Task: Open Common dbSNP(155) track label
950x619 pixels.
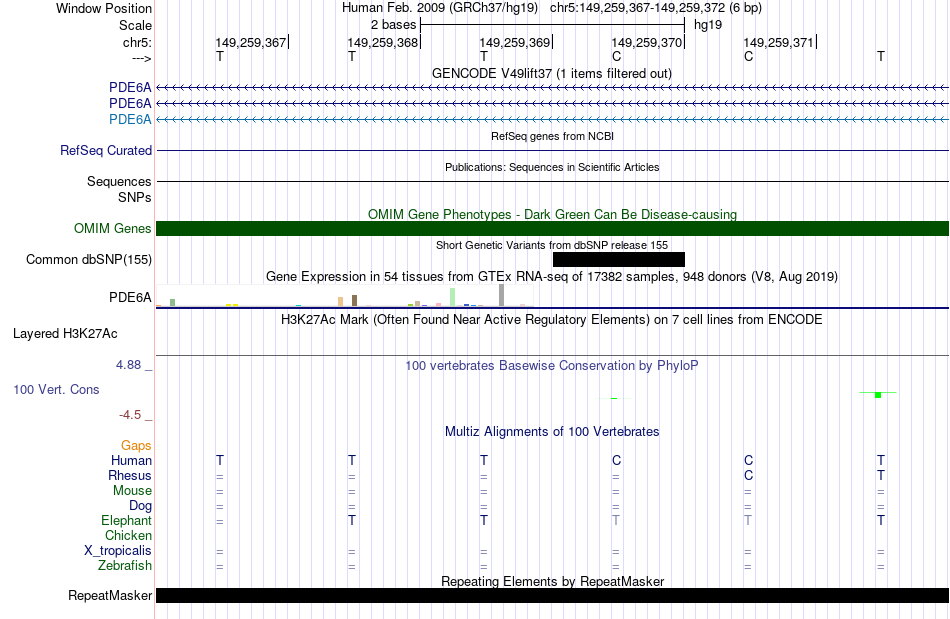Action: 88,259
